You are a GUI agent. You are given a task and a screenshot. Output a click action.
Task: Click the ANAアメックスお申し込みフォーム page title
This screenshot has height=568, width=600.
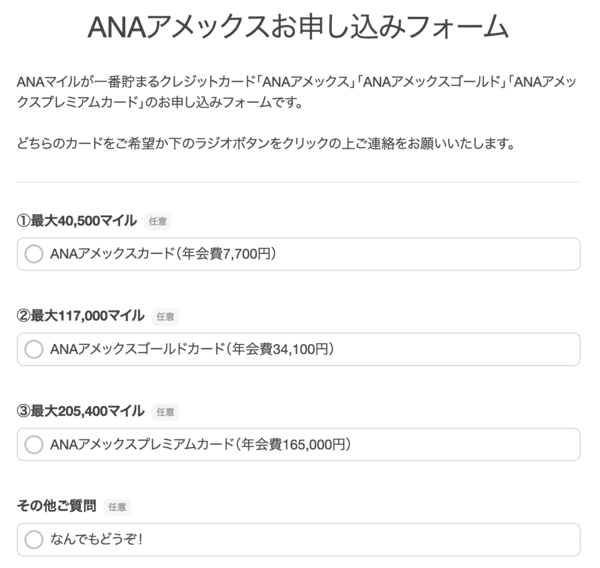click(298, 27)
